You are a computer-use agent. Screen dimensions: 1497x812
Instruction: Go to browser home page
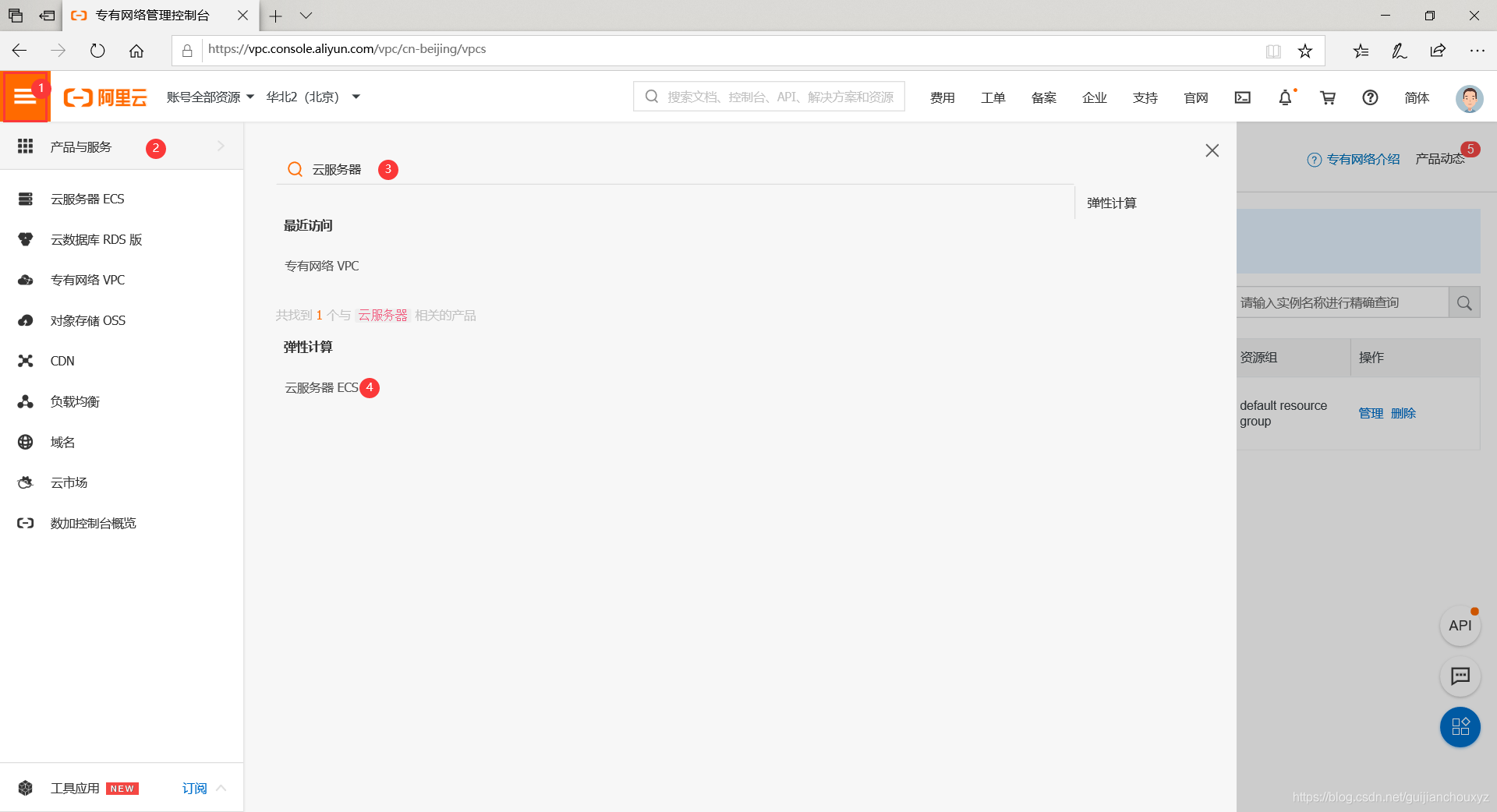point(136,51)
